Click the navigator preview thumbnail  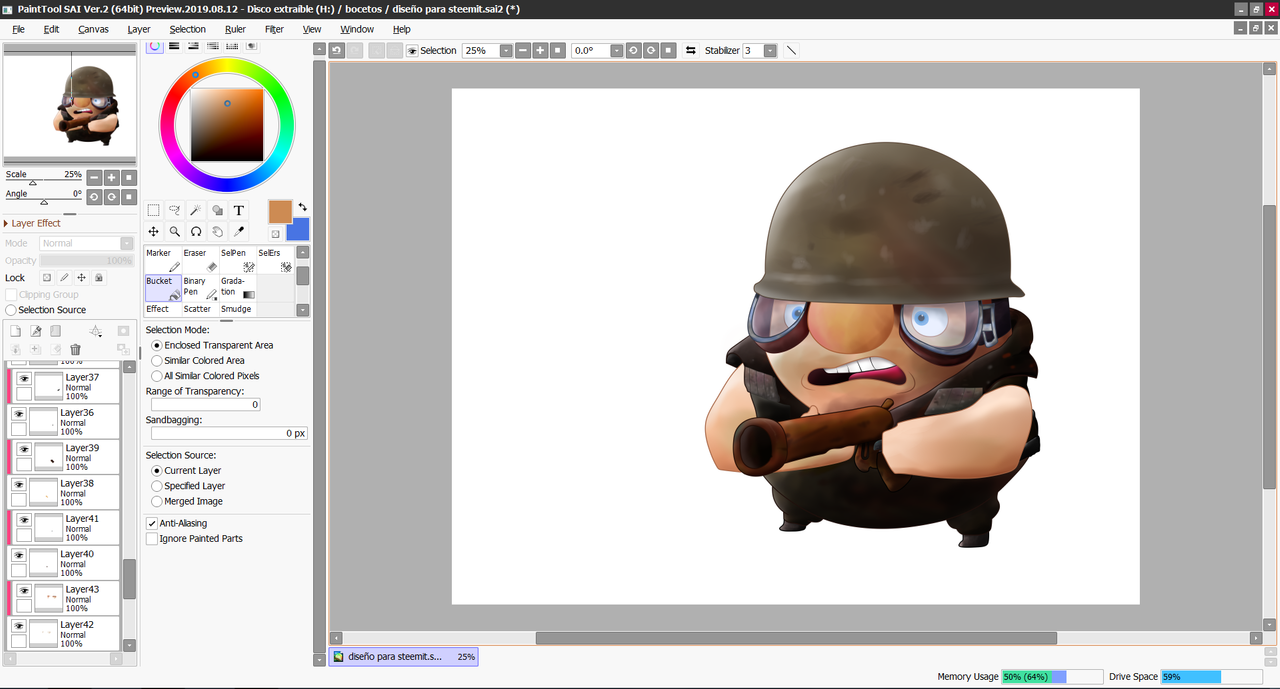70,104
